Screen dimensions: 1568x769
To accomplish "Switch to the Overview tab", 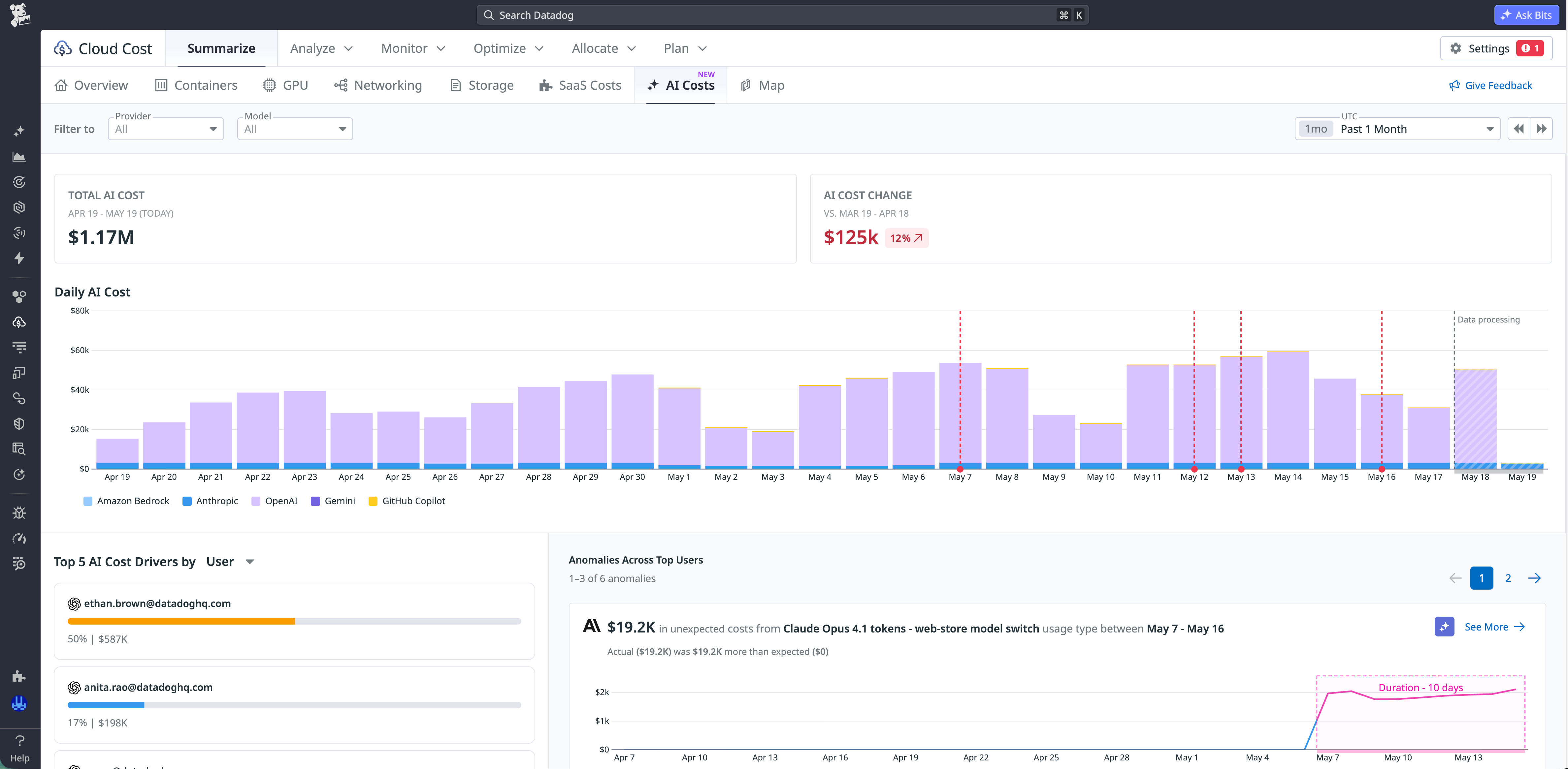I will [x=91, y=85].
